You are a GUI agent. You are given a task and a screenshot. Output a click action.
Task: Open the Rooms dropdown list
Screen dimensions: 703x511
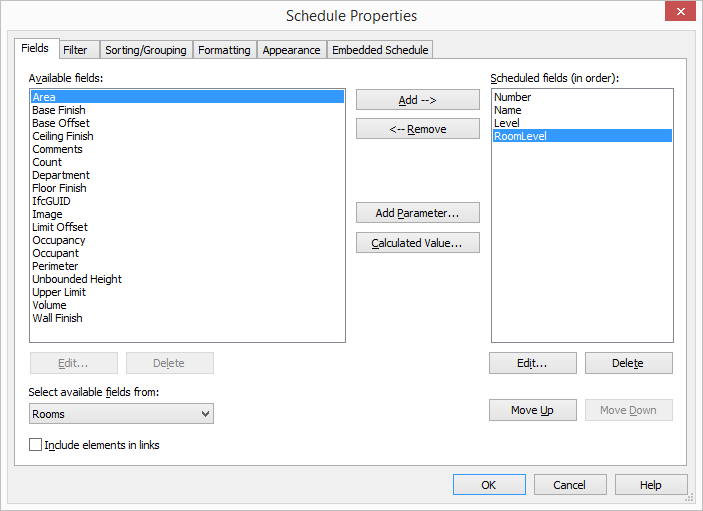point(121,414)
